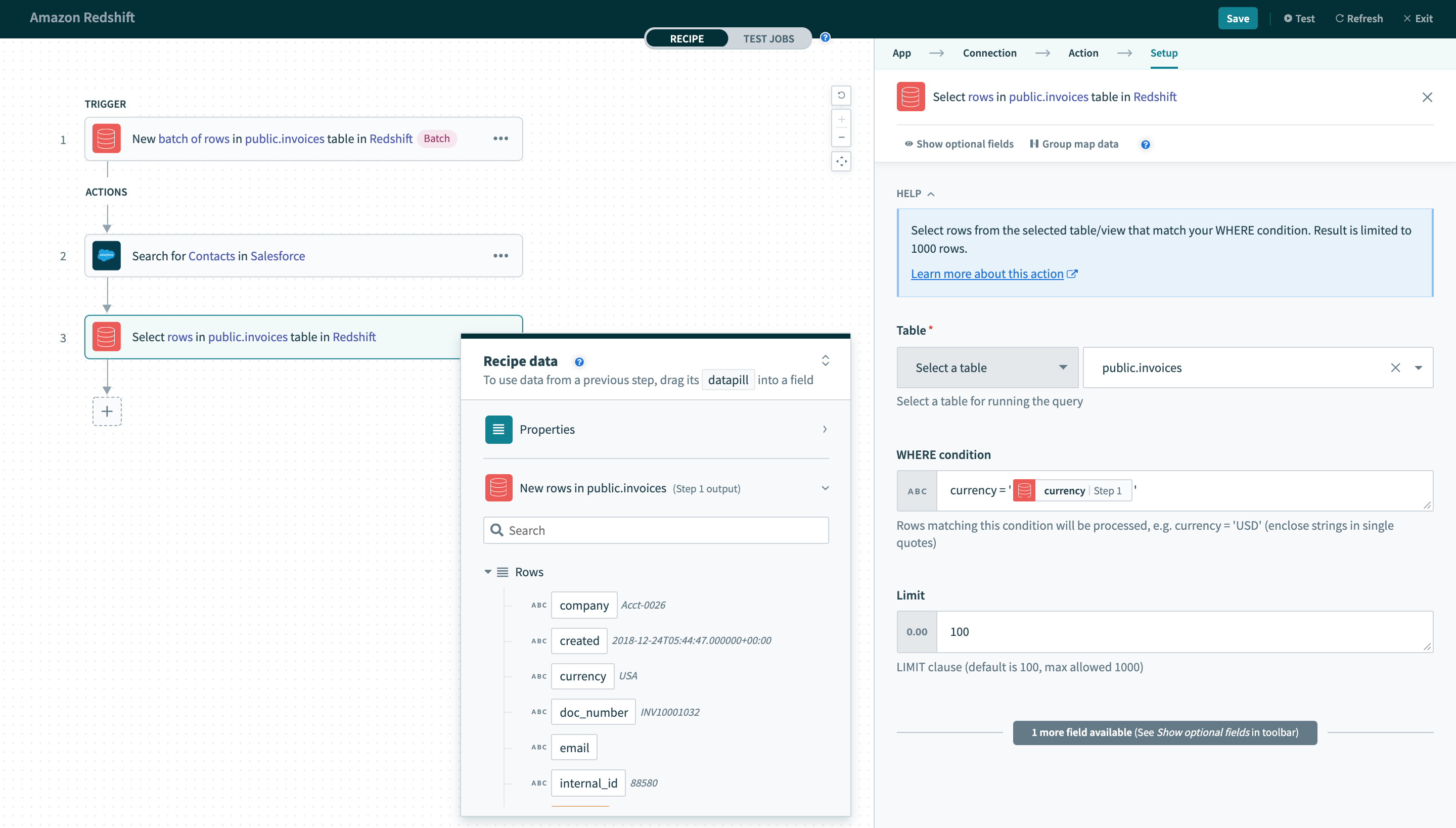This screenshot has width=1456, height=828.
Task: Click the Learn more about this action link
Action: coord(987,272)
